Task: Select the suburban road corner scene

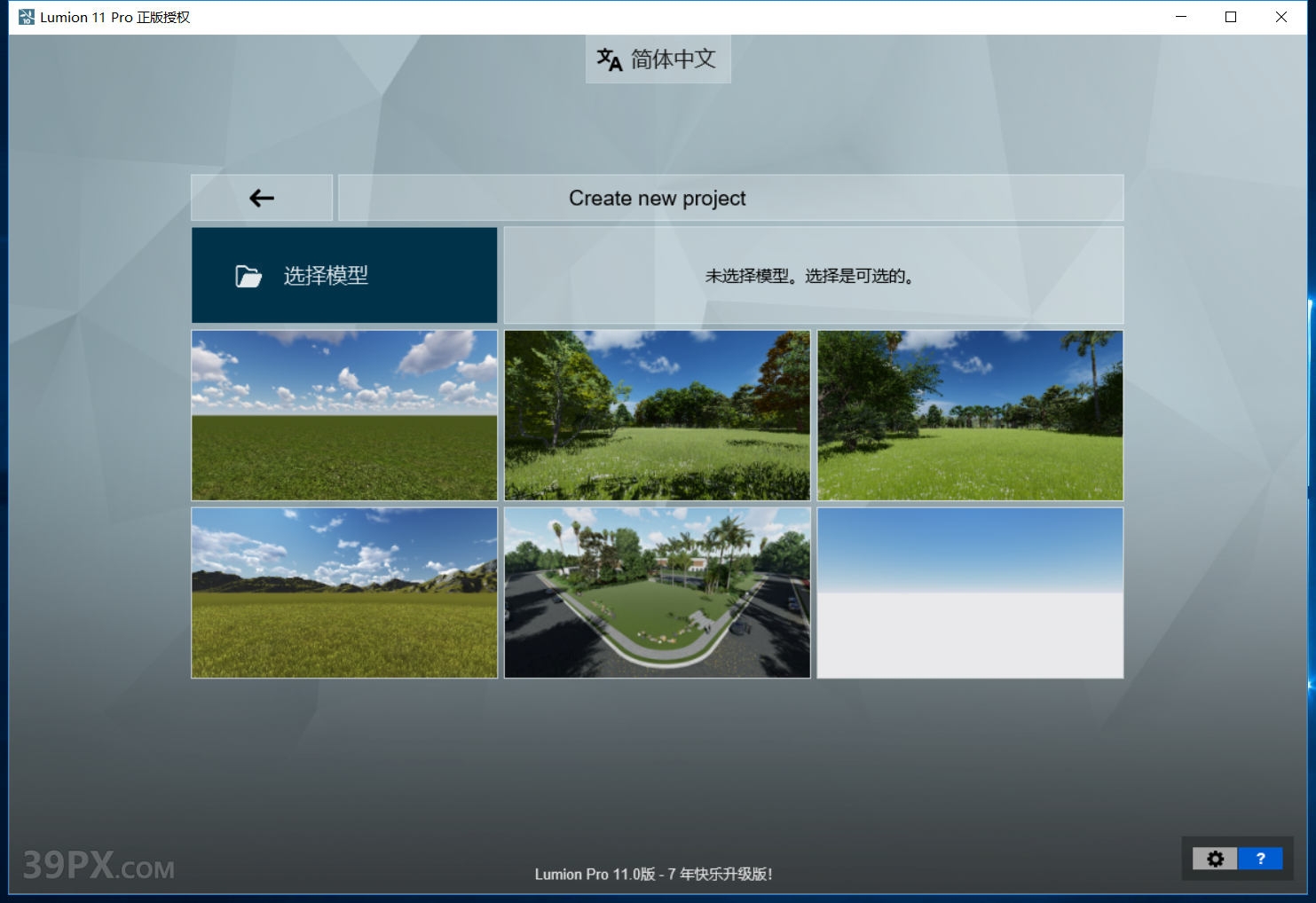Action: (657, 593)
